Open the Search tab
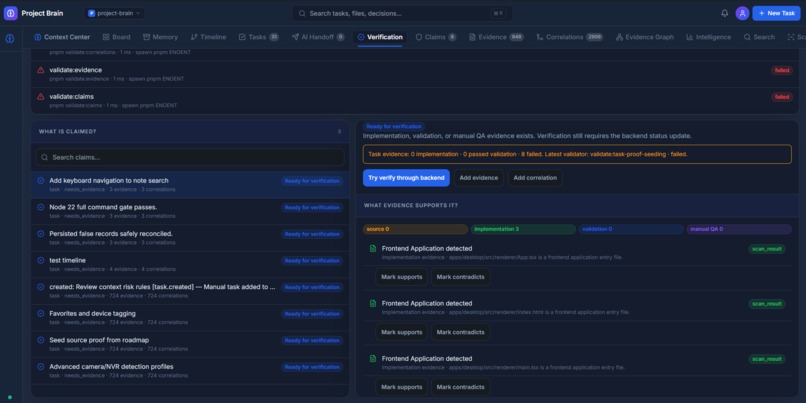Screen dimensions: 806x403 click(x=759, y=37)
